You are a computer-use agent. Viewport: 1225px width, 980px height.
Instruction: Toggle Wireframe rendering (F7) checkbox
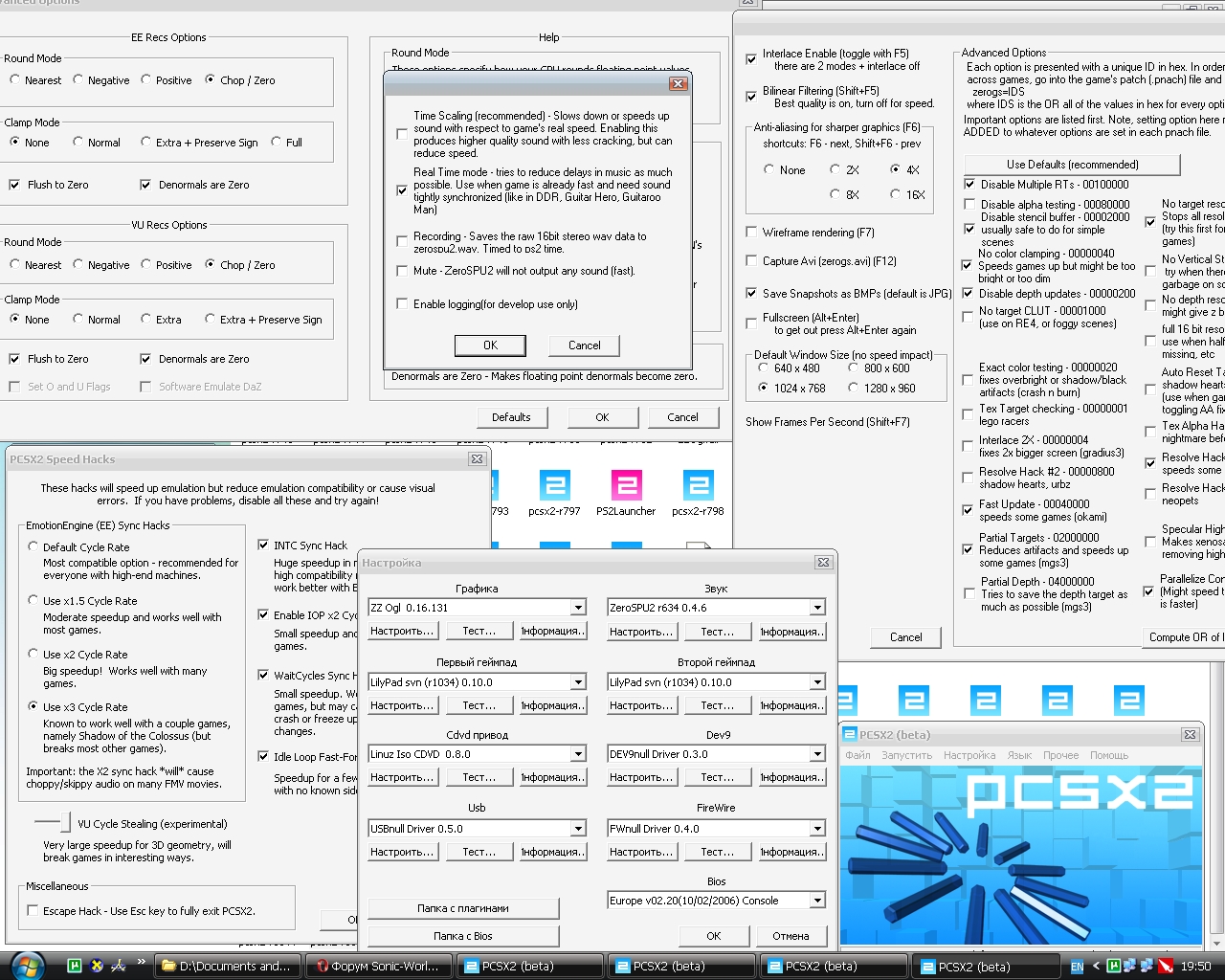pyautogui.click(x=751, y=233)
